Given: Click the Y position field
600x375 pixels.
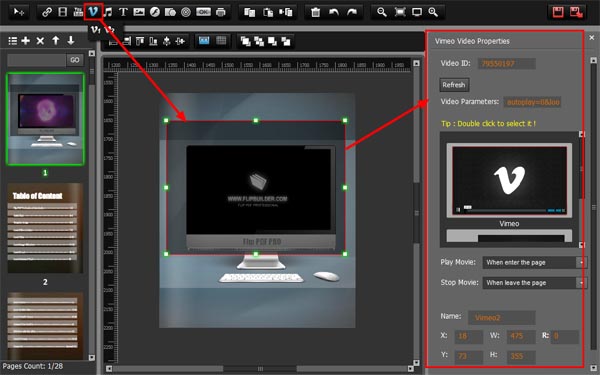Looking at the screenshot, I should (468, 356).
